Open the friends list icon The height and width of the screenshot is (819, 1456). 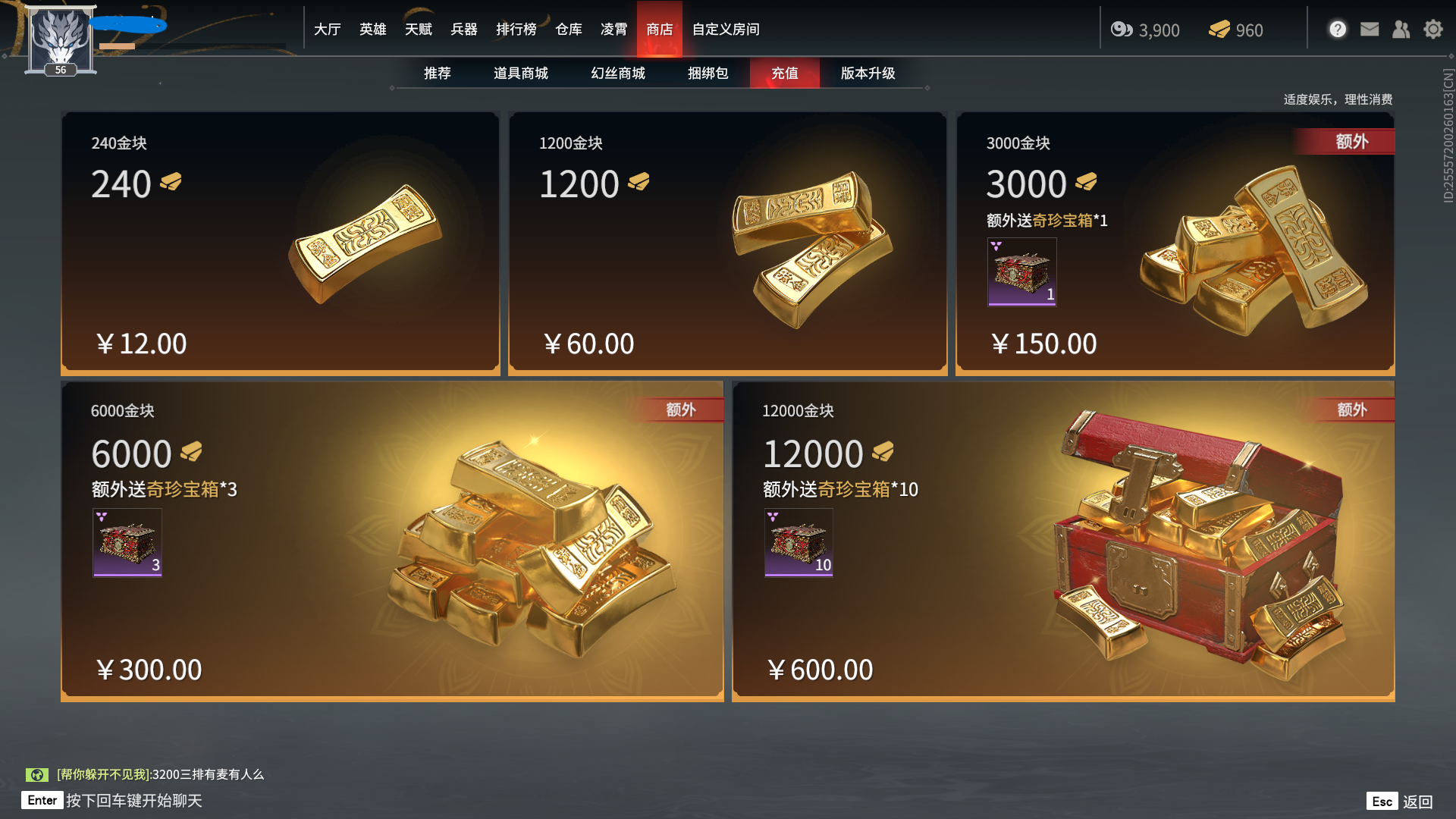click(x=1401, y=29)
